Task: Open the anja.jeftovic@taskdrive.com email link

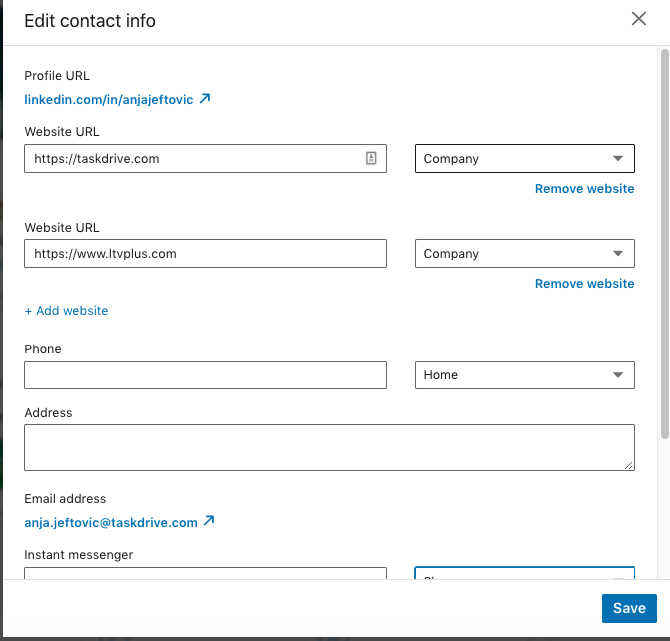Action: pos(111,522)
